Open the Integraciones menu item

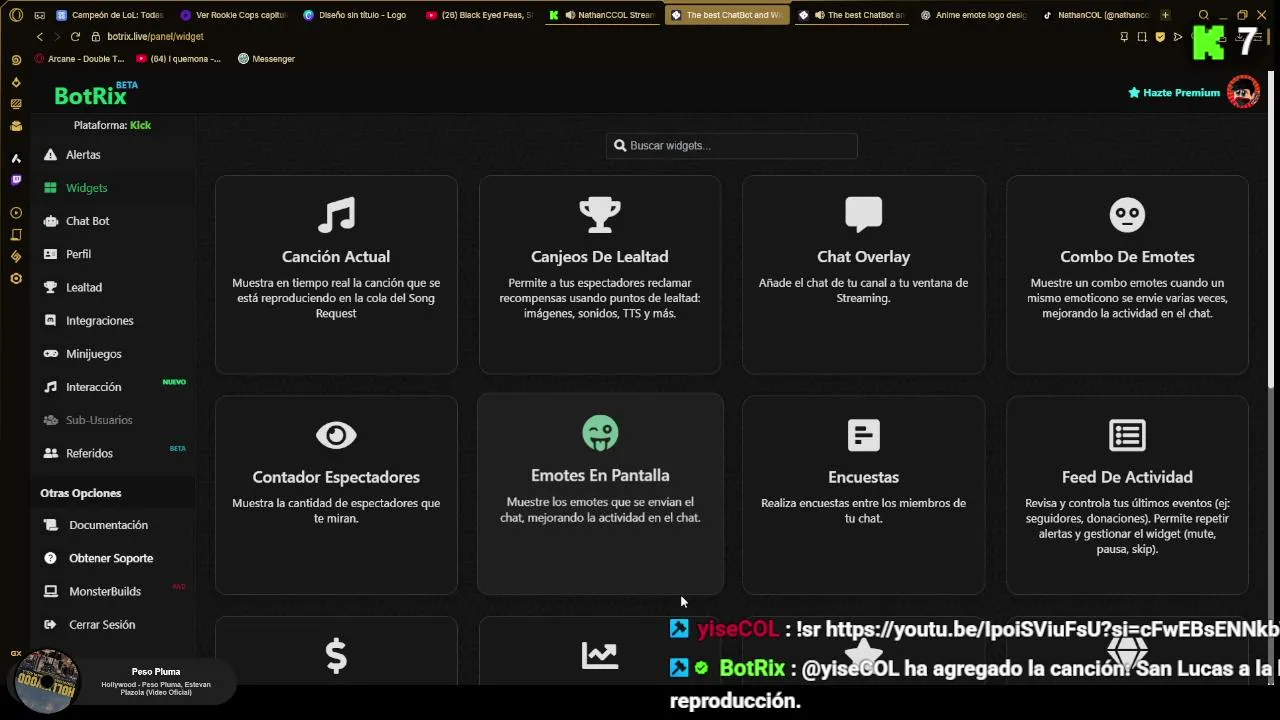[100, 321]
